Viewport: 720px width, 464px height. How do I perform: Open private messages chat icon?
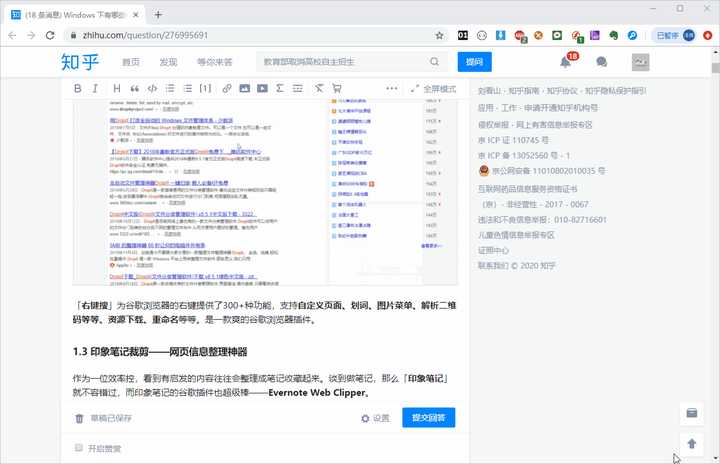click(x=602, y=62)
